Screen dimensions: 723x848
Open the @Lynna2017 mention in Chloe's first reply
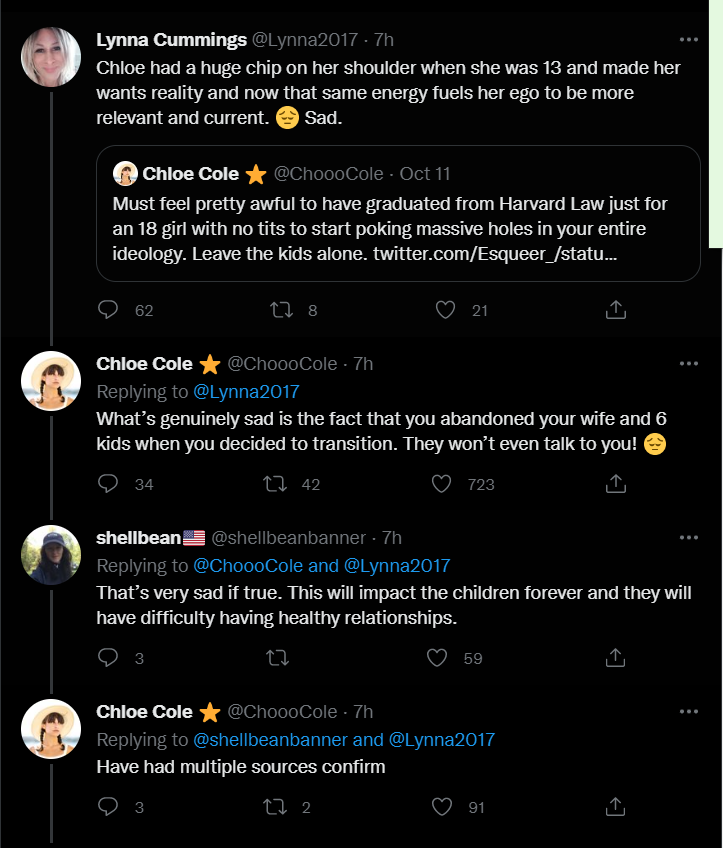pyautogui.click(x=246, y=392)
